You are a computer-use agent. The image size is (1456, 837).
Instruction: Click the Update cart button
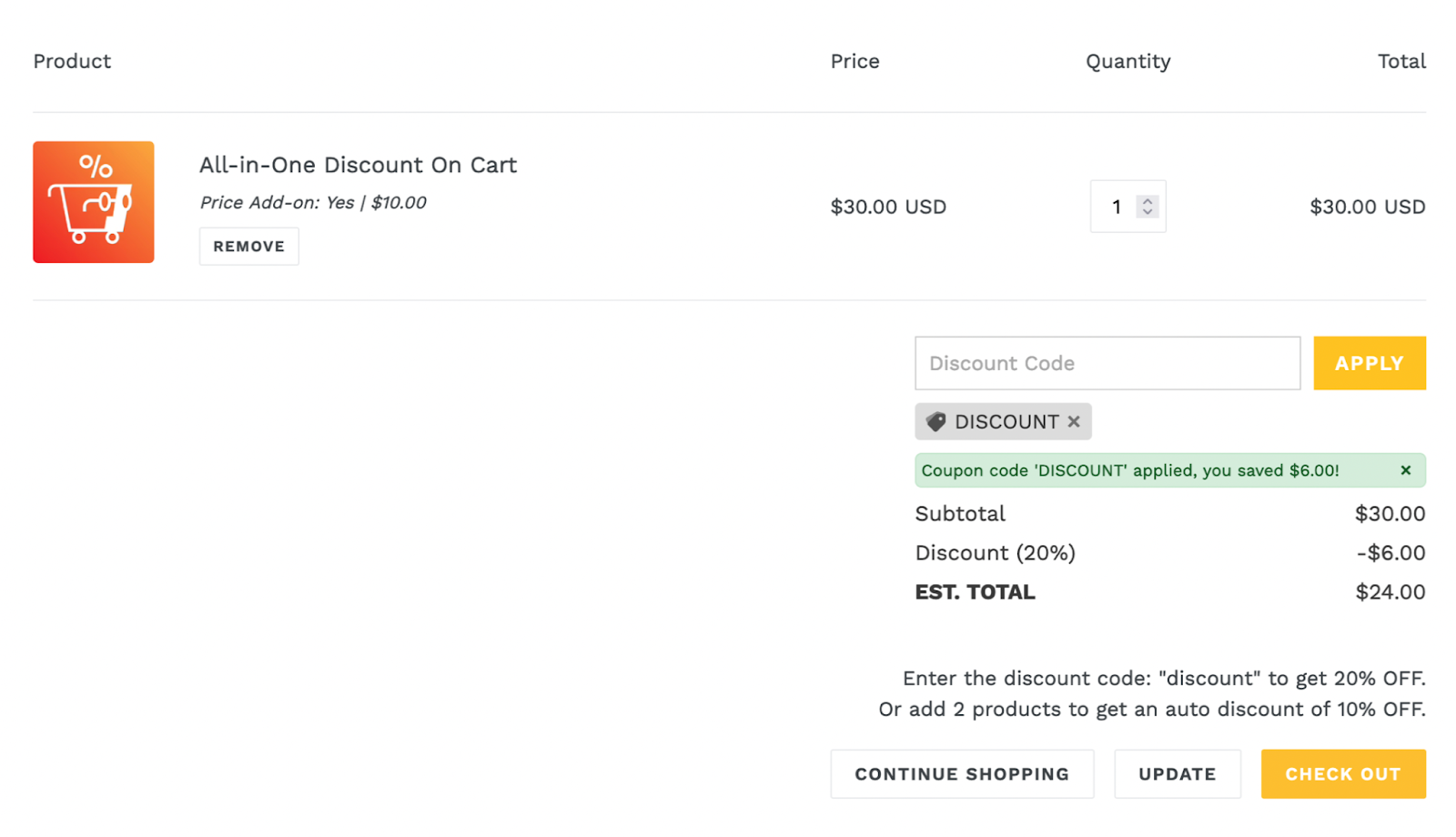pyautogui.click(x=1177, y=774)
